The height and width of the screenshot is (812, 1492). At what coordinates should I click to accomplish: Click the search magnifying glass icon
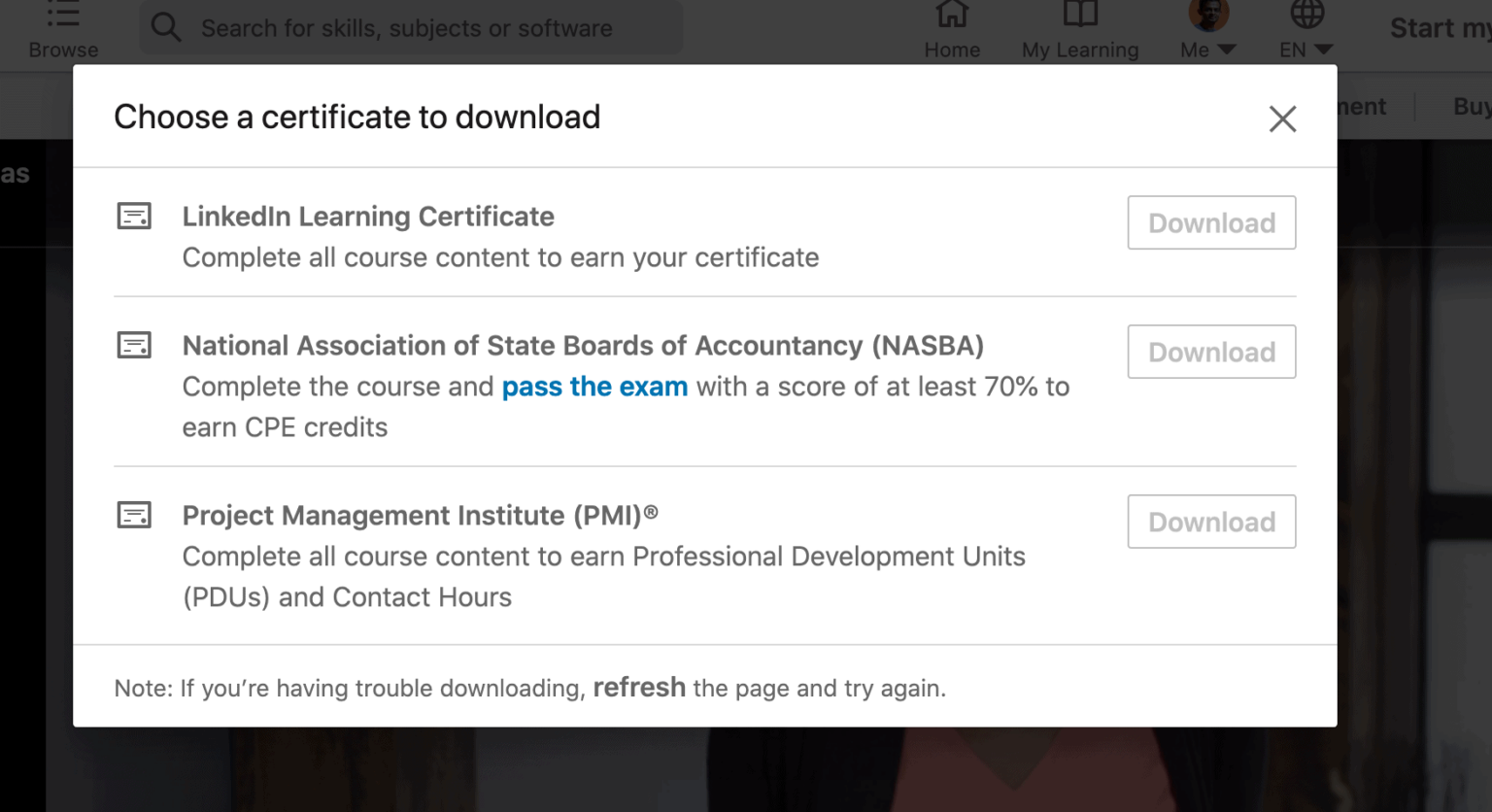point(165,27)
